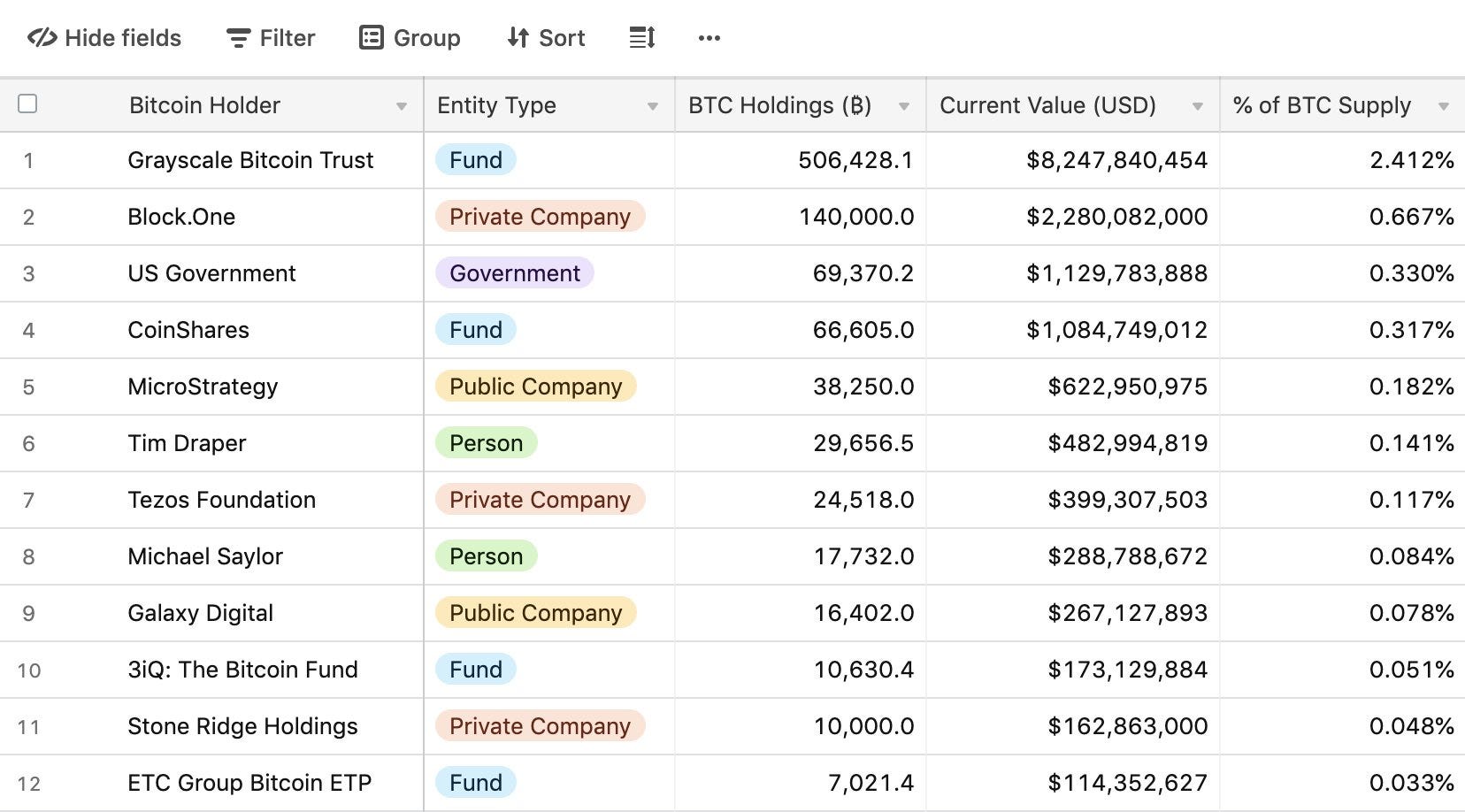Click the 2.412% supply cell
The height and width of the screenshot is (812, 1465).
coord(1343,160)
